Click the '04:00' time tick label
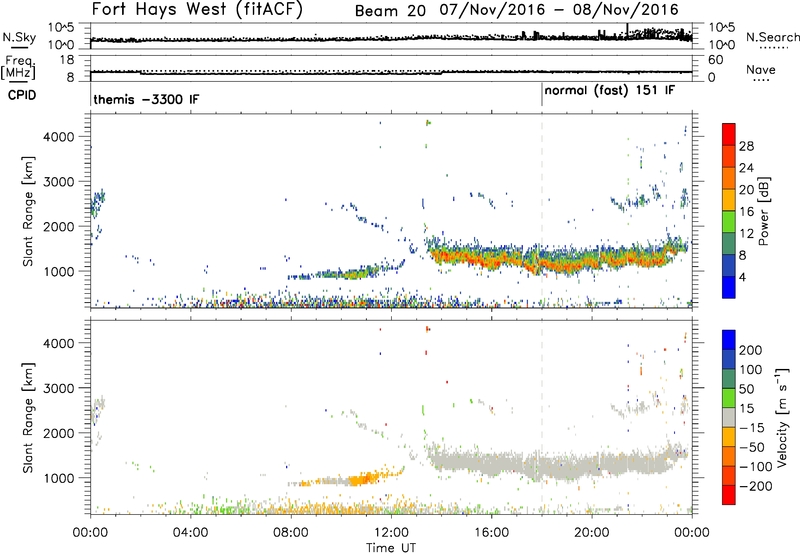 (190, 533)
